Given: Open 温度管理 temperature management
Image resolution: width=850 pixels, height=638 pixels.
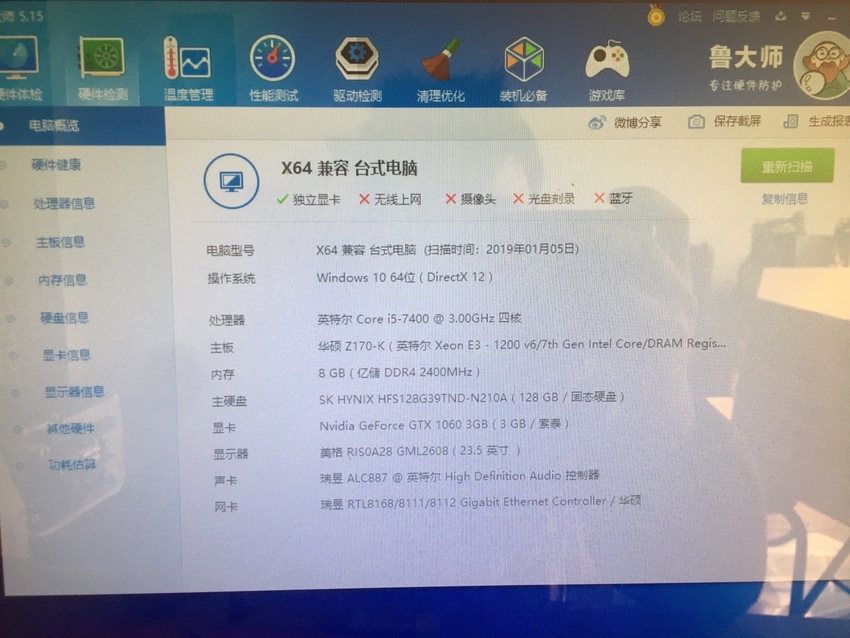Looking at the screenshot, I should click(188, 68).
